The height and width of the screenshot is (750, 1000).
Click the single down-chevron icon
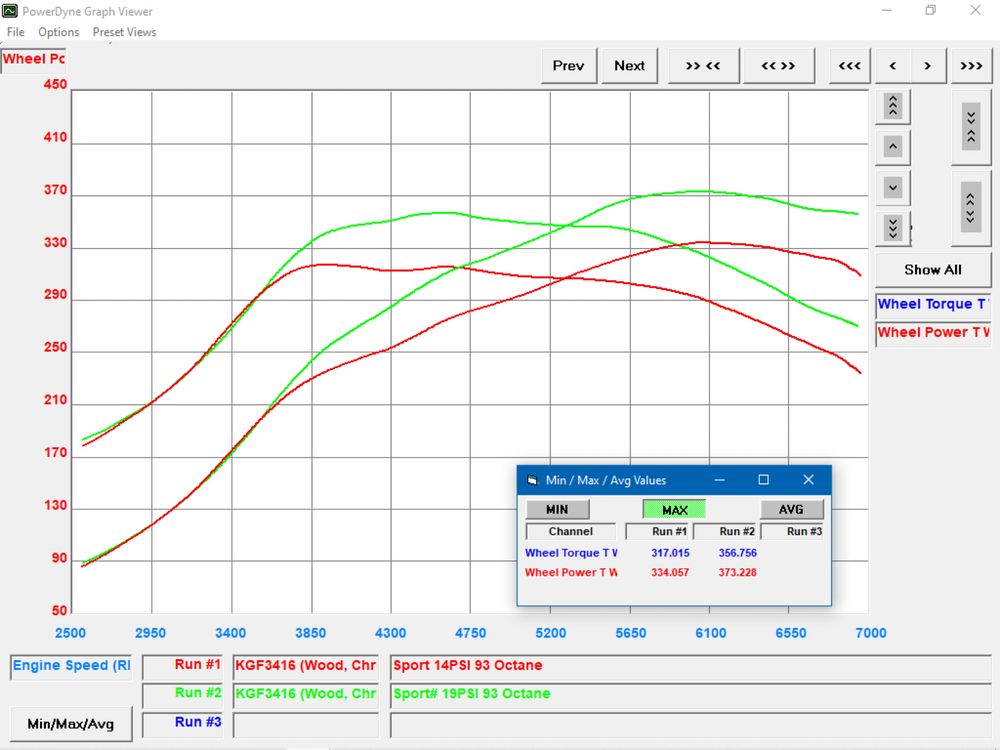tap(893, 188)
